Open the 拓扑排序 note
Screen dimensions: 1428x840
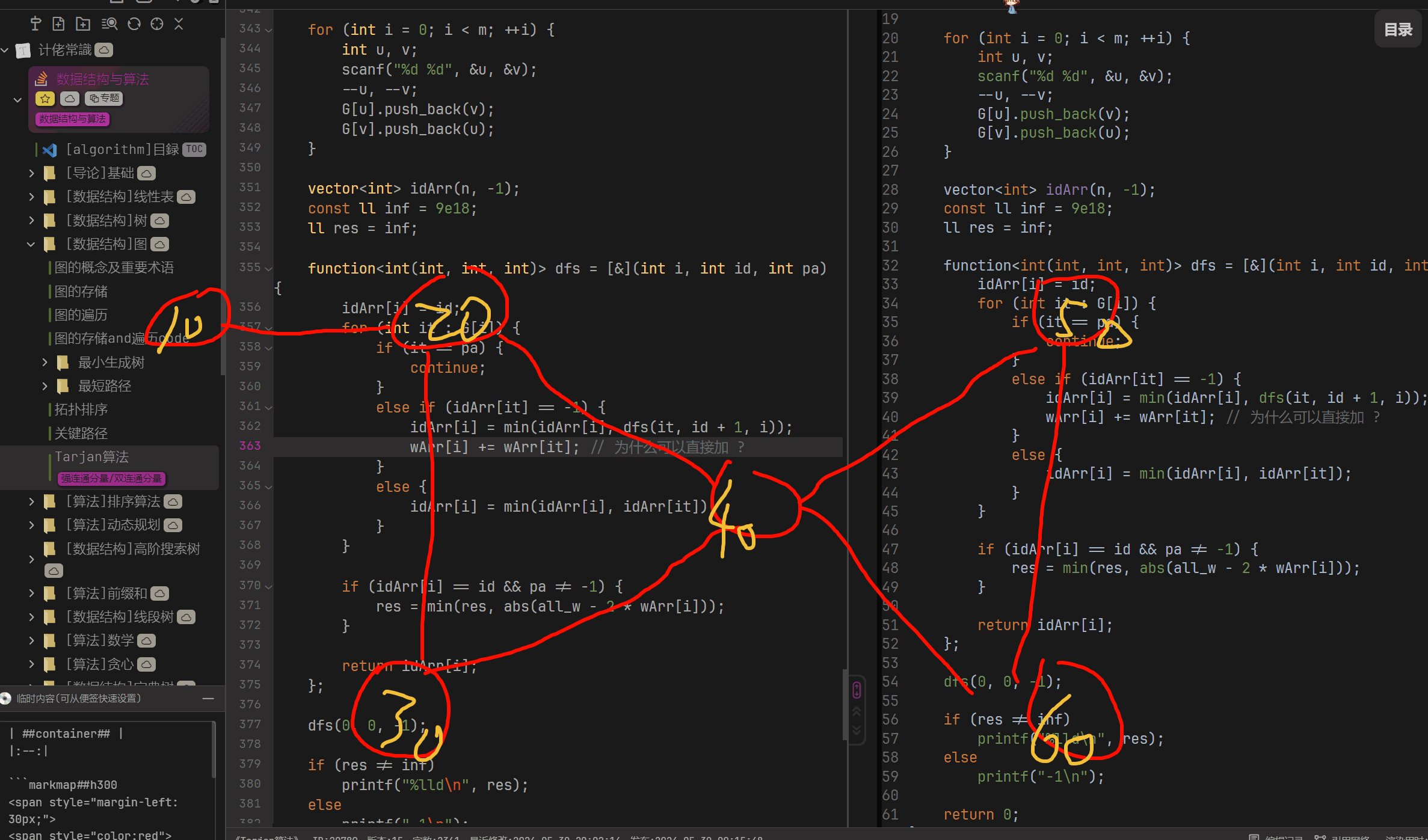(81, 409)
